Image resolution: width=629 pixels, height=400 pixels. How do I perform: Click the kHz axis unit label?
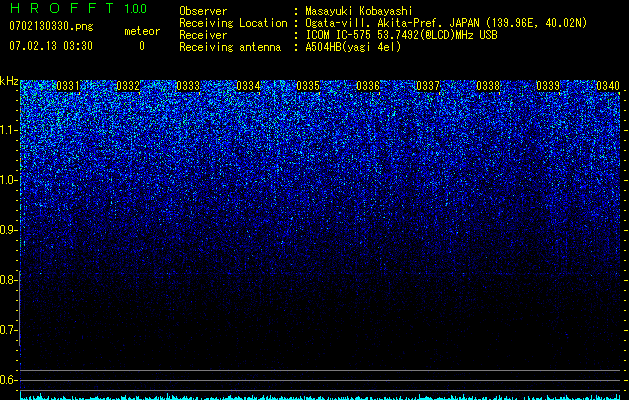[9, 81]
